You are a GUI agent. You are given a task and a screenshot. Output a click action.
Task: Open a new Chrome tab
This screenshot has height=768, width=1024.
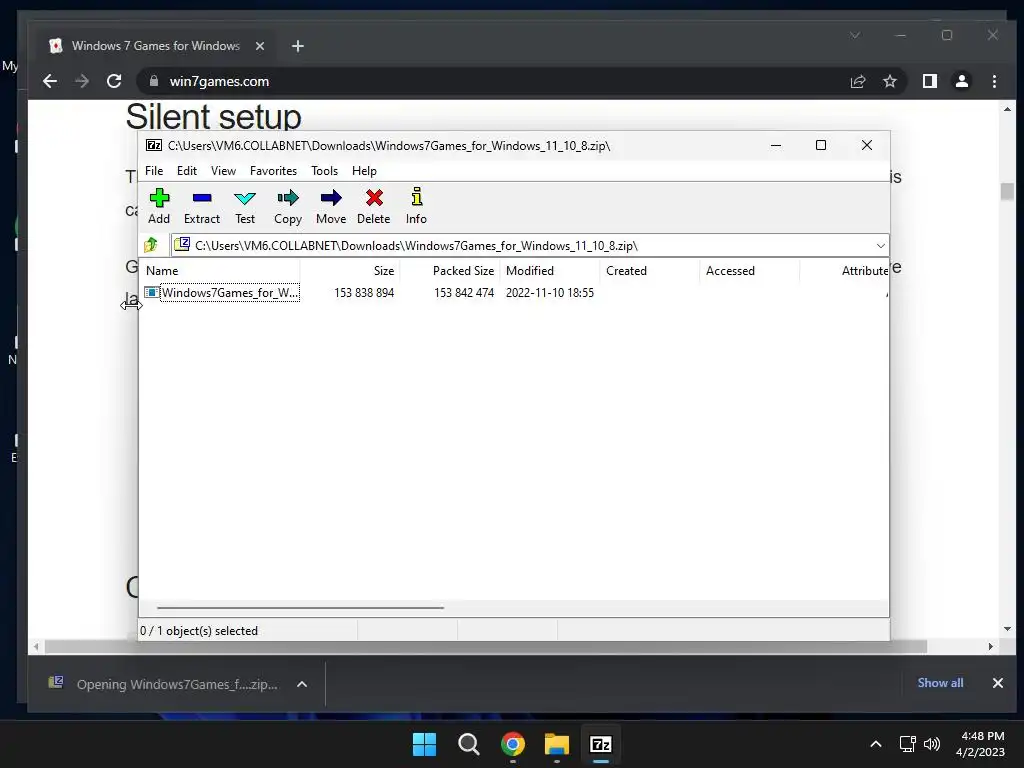[x=298, y=46]
